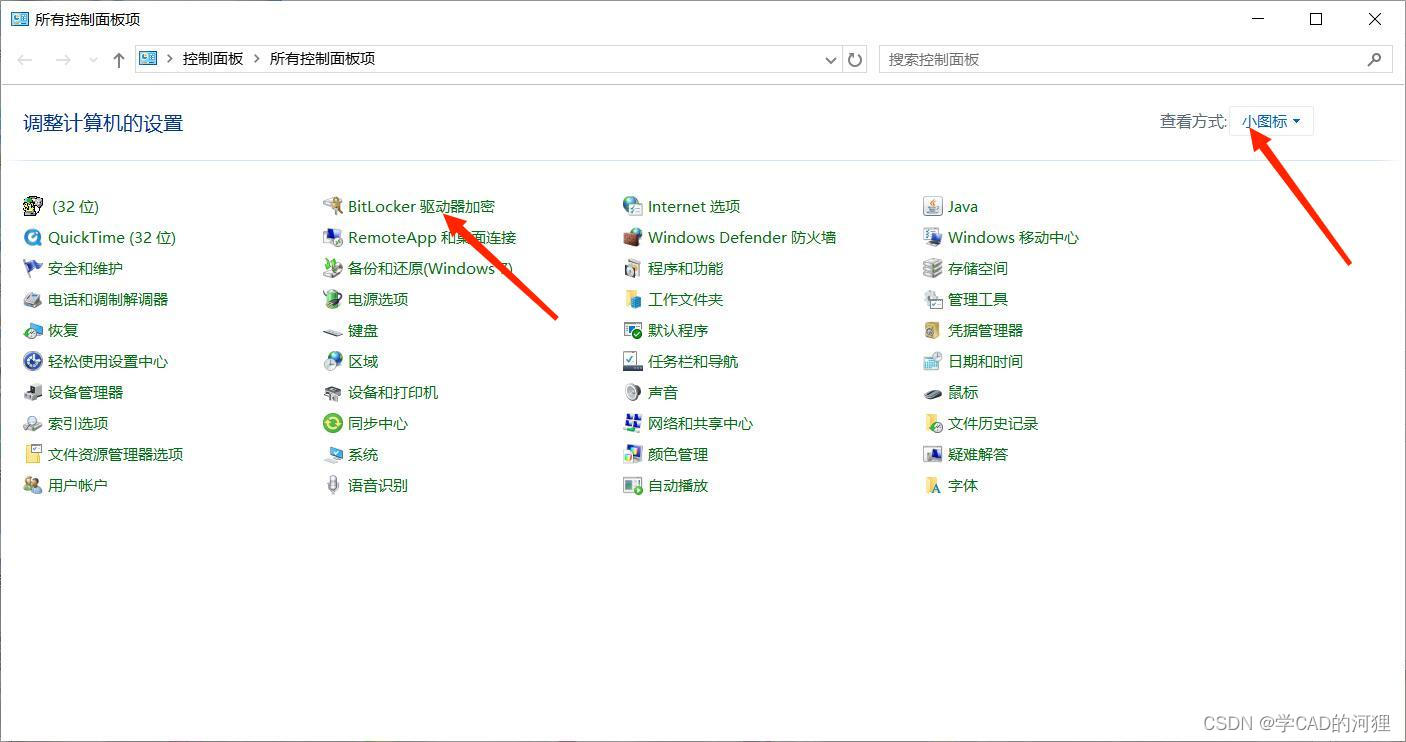
Task: Open the 日期和时间 link
Action: [985, 361]
